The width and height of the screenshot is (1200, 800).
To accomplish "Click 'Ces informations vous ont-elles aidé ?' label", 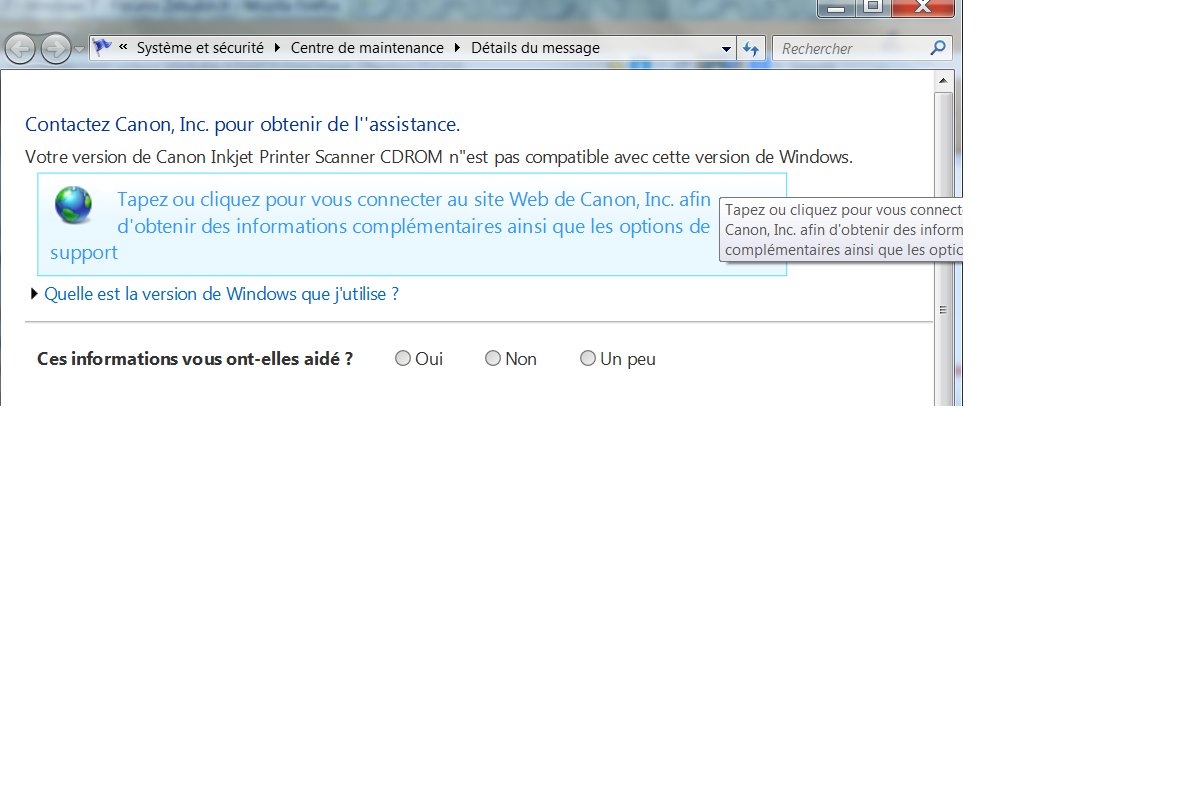I will coord(195,358).
